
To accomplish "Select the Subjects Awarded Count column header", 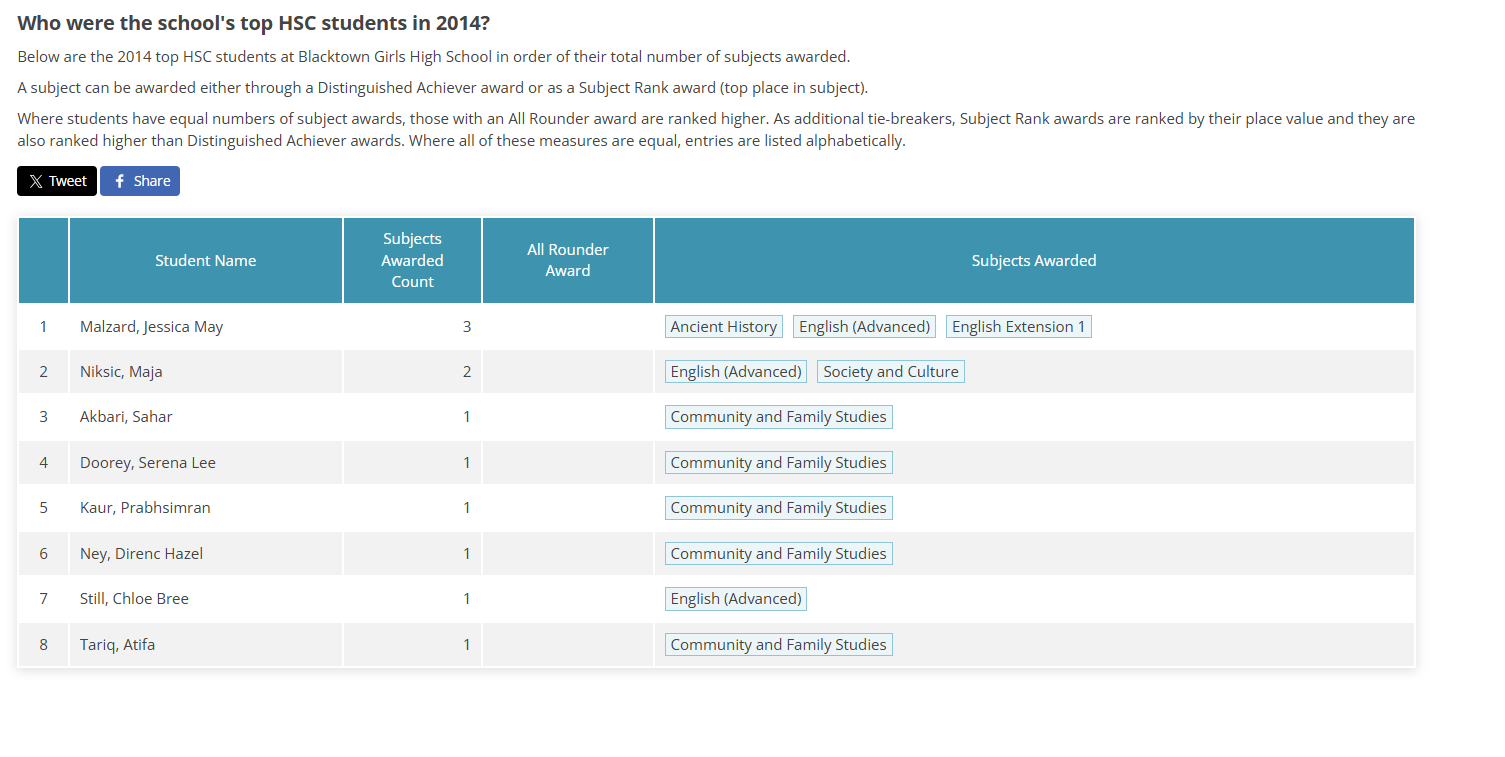I will coord(412,260).
